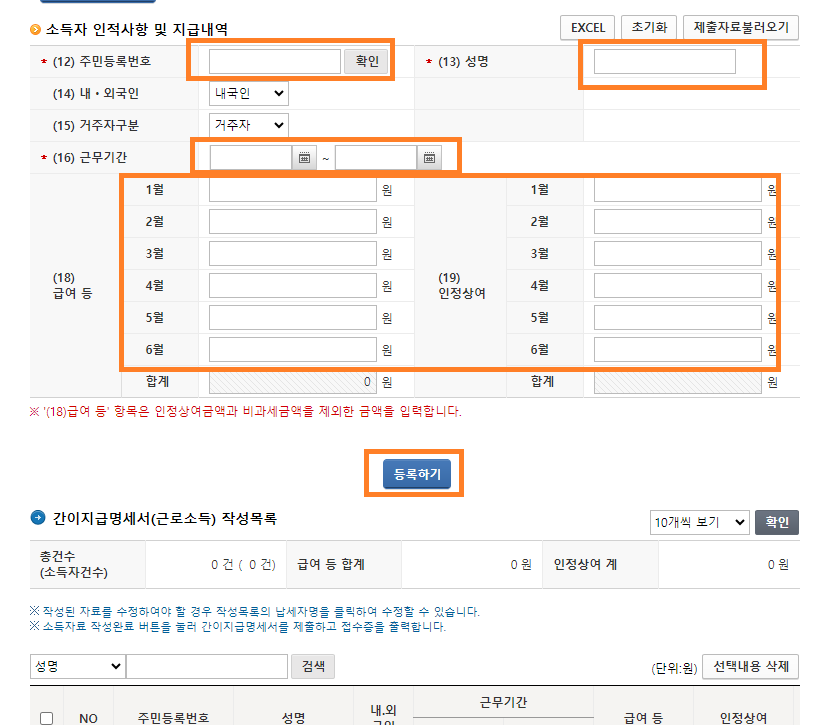Click the March 인정상여 amount field
Screen dimensions: 827x725
point(677,253)
